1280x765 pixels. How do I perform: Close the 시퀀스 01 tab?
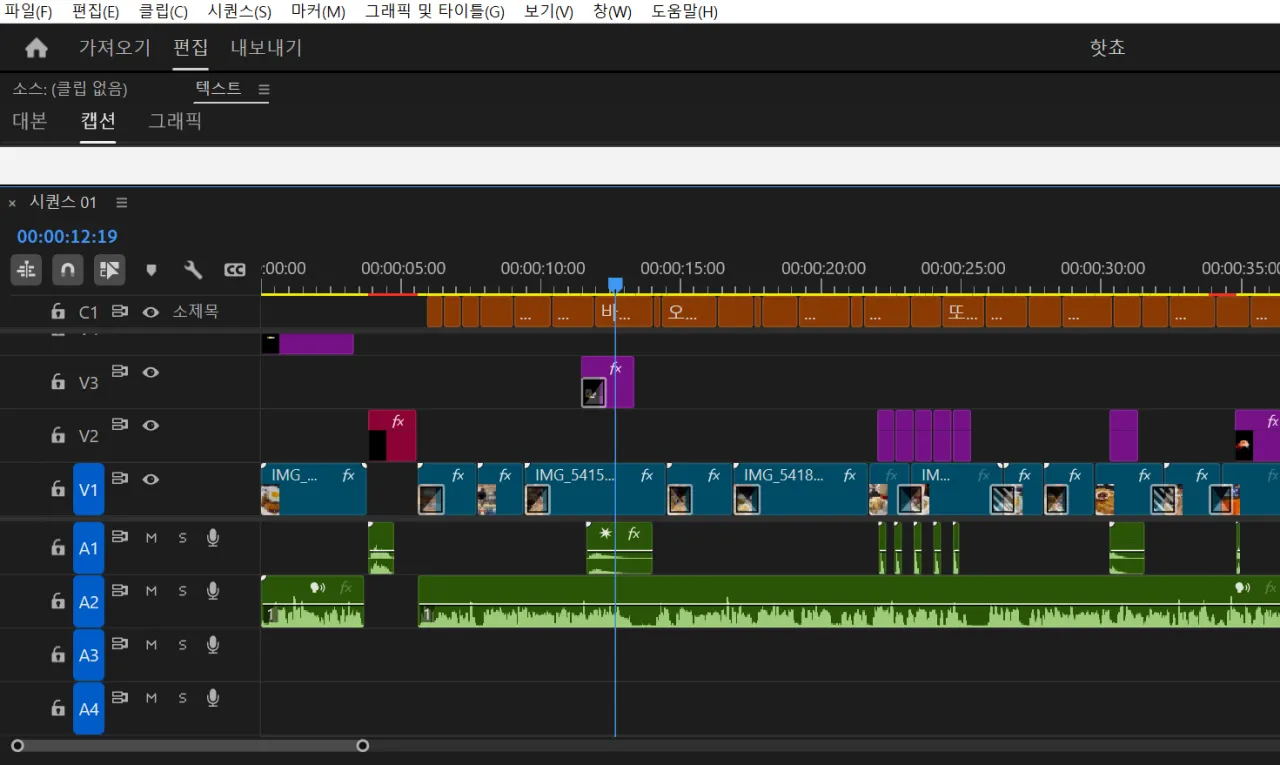point(13,203)
